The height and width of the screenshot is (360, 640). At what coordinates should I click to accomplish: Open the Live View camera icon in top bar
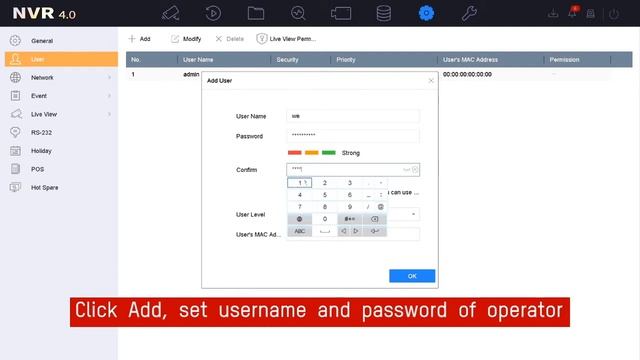click(x=171, y=13)
